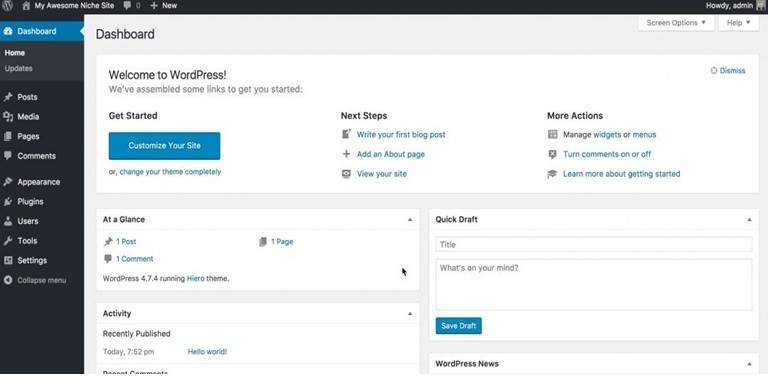
Task: Click the Posts pushpin icon in the sidebar
Action: pyautogui.click(x=8, y=97)
